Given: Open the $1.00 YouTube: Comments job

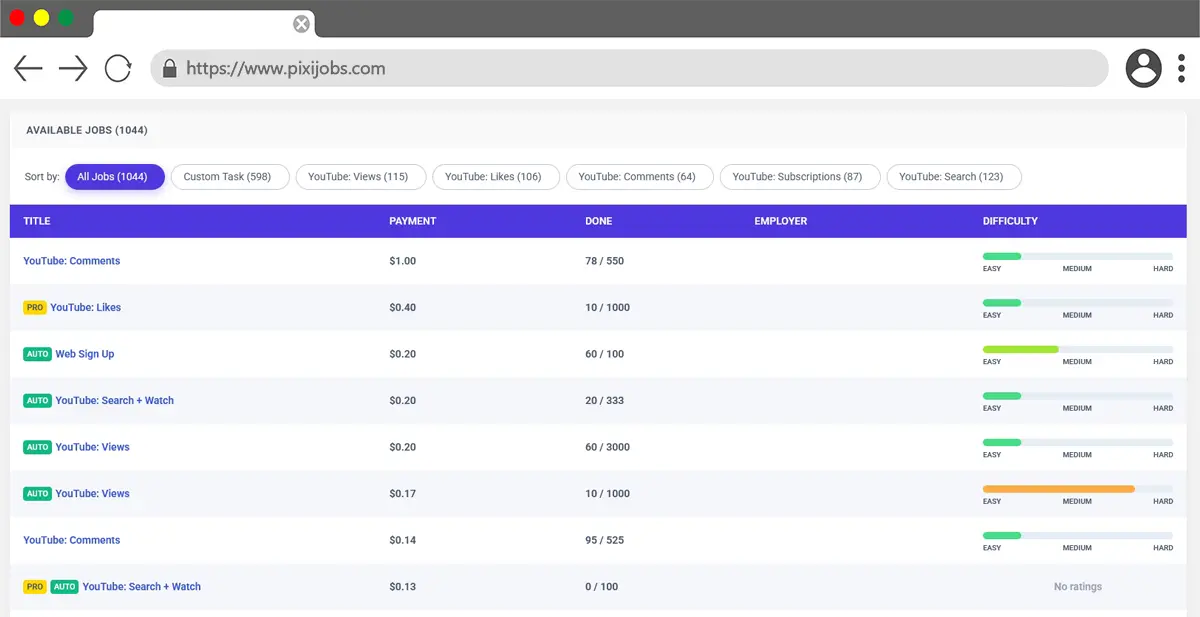Looking at the screenshot, I should coord(72,261).
